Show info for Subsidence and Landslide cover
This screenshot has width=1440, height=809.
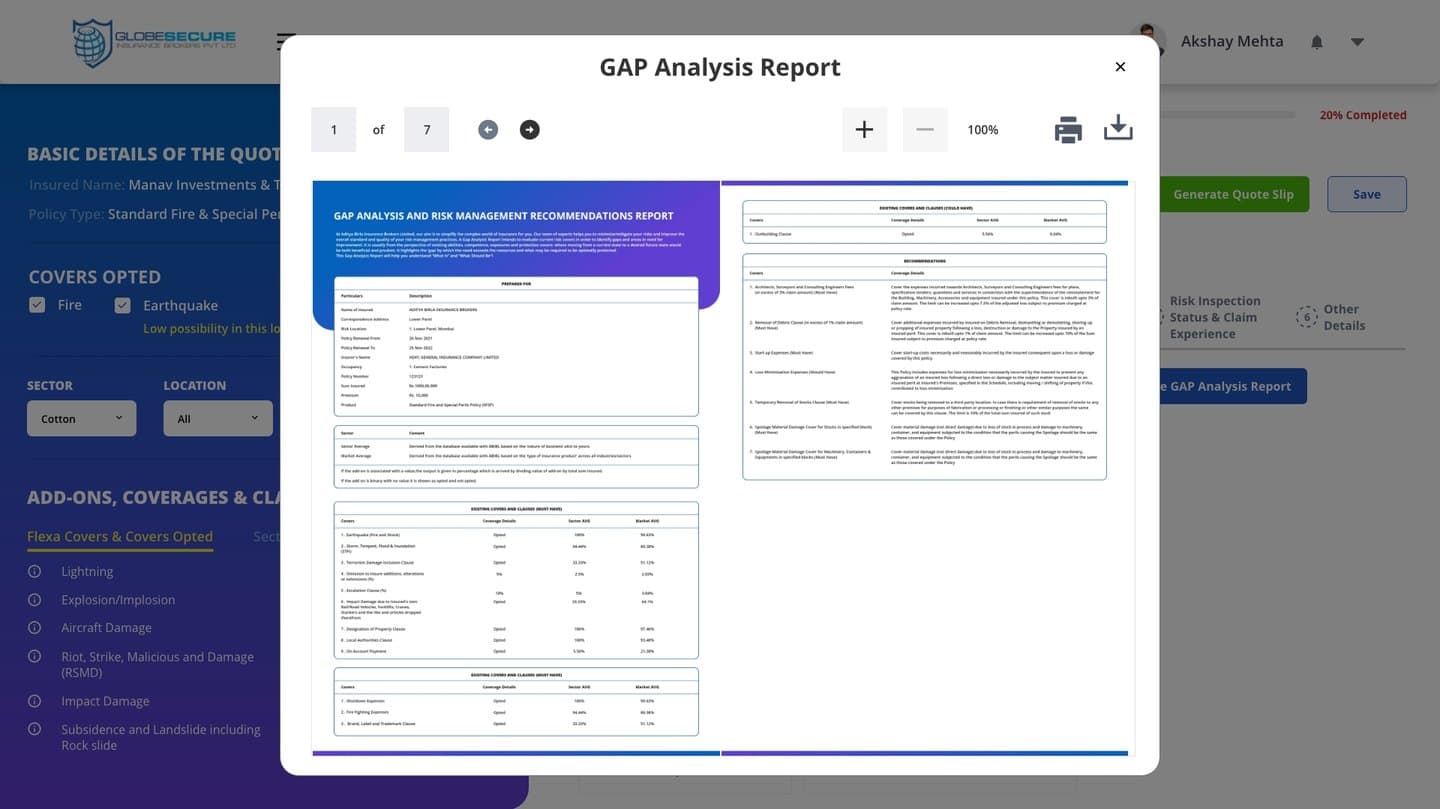click(35, 729)
